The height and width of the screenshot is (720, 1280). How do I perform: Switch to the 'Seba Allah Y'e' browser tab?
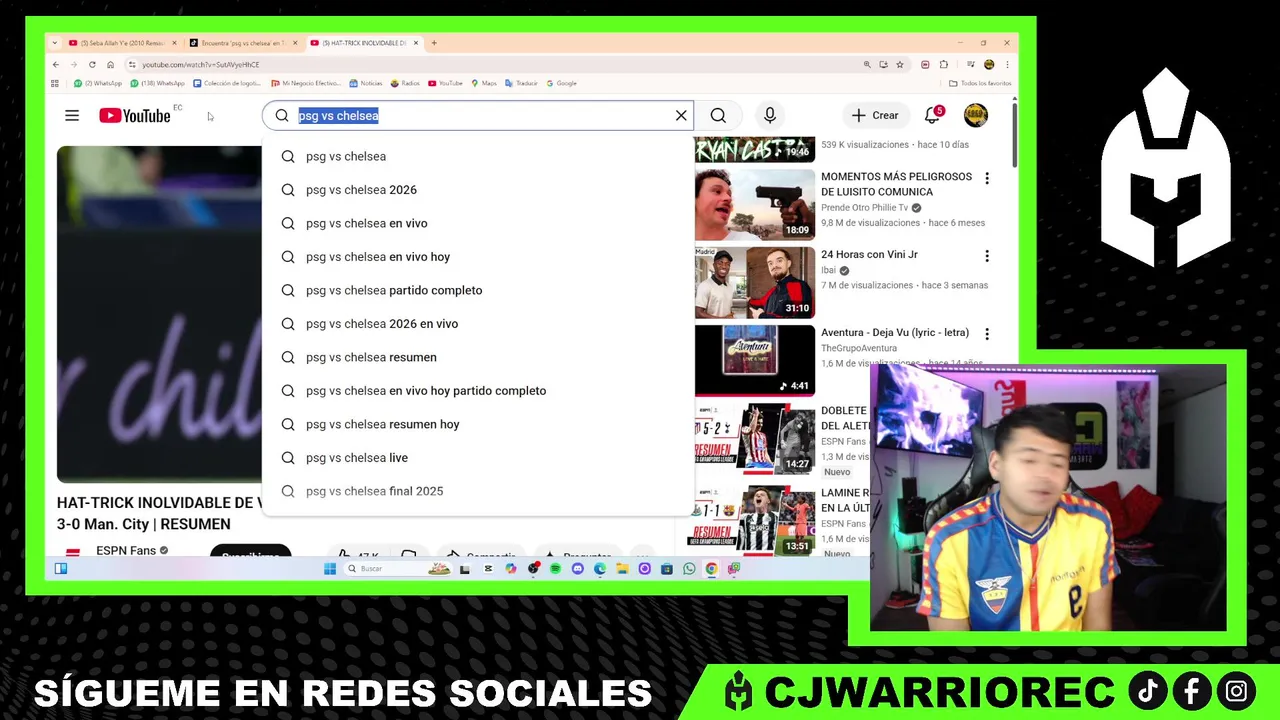123,43
